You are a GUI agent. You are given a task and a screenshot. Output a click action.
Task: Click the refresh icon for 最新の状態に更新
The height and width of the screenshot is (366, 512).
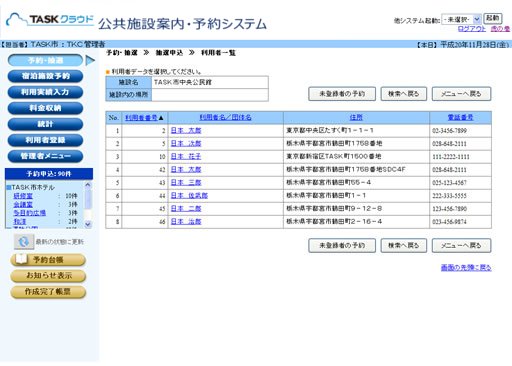(x=24, y=242)
